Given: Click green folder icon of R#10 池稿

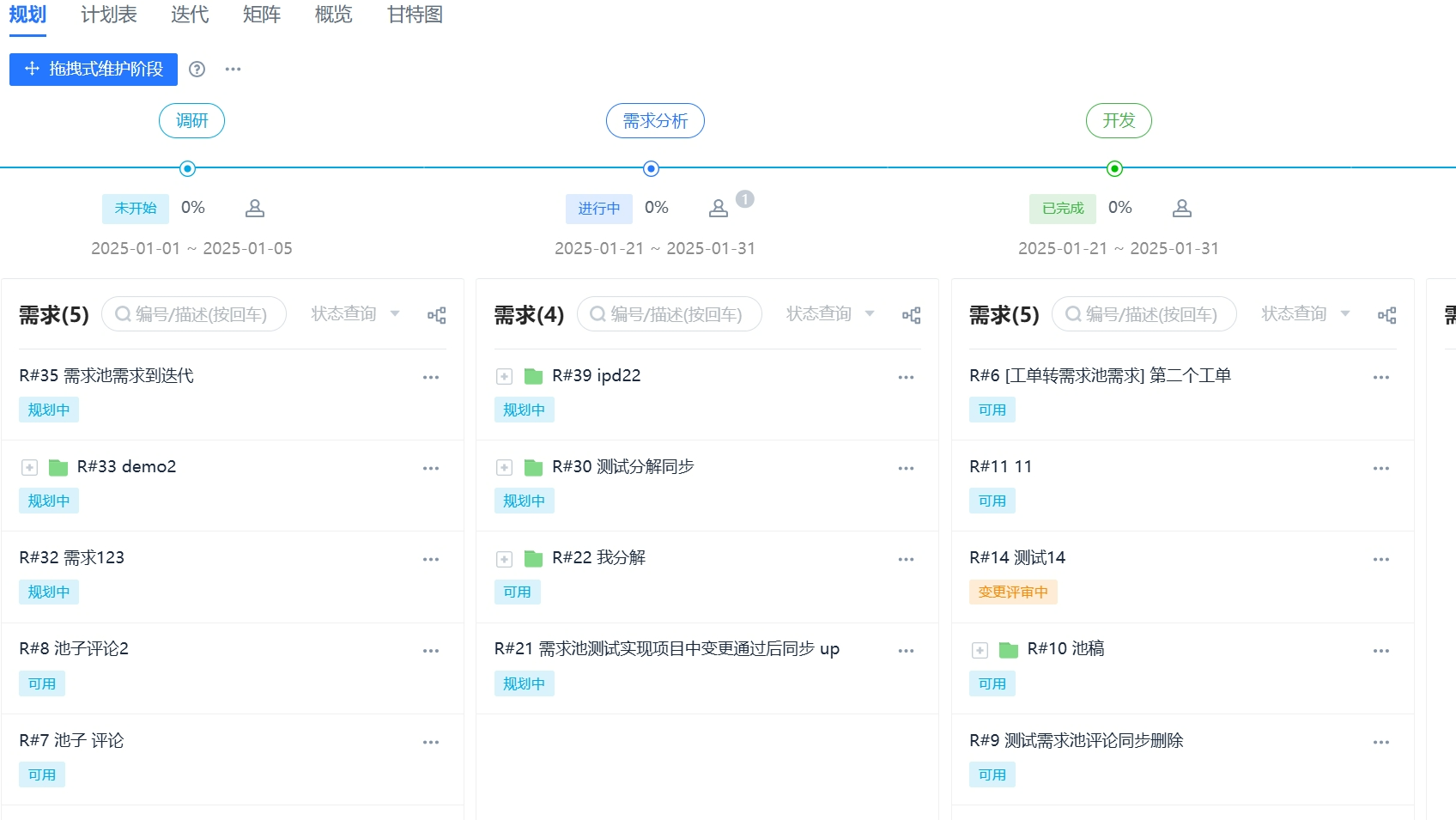Looking at the screenshot, I should (1009, 650).
